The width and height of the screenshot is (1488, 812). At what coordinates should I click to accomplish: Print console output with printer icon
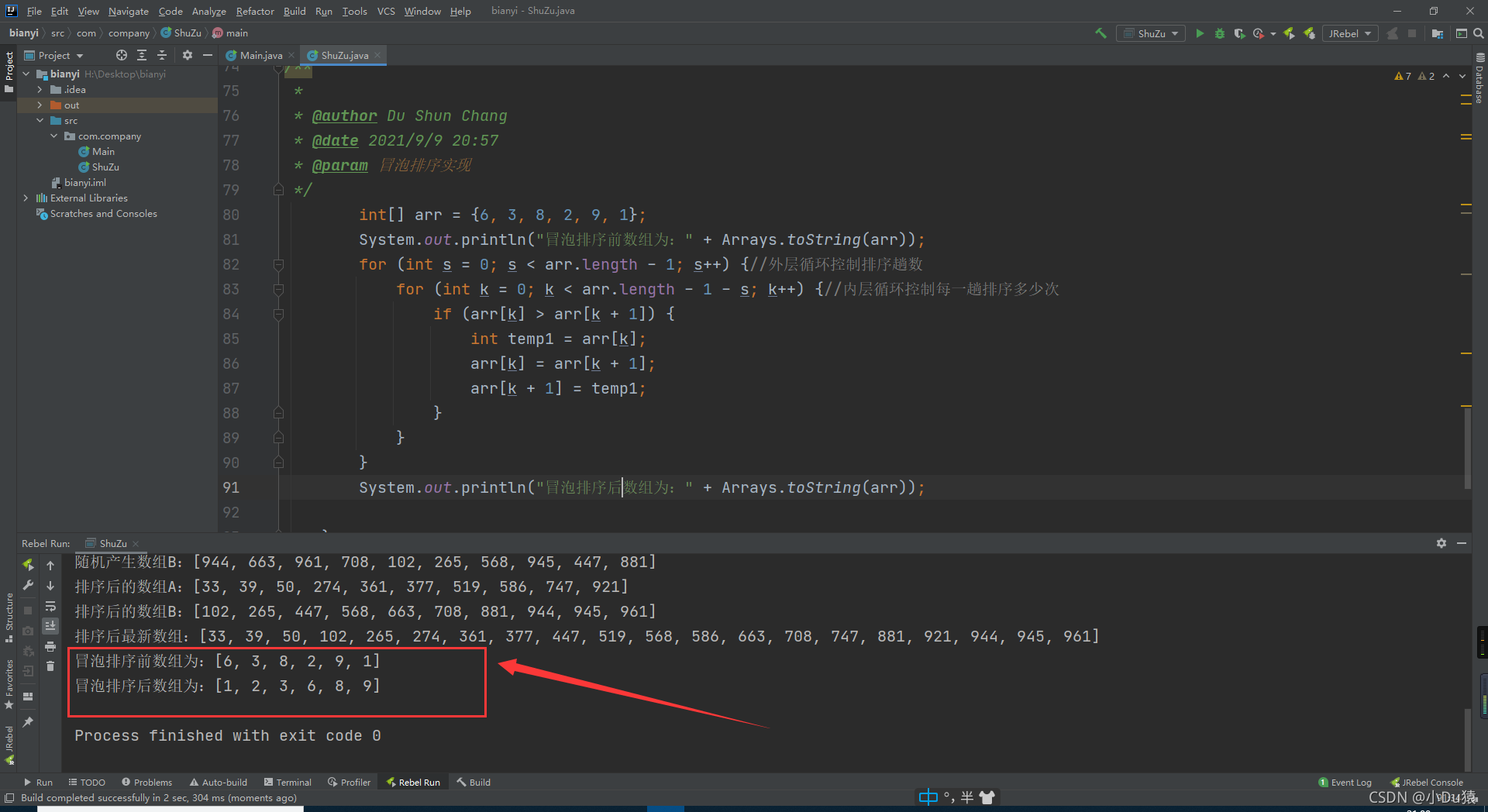(x=50, y=646)
